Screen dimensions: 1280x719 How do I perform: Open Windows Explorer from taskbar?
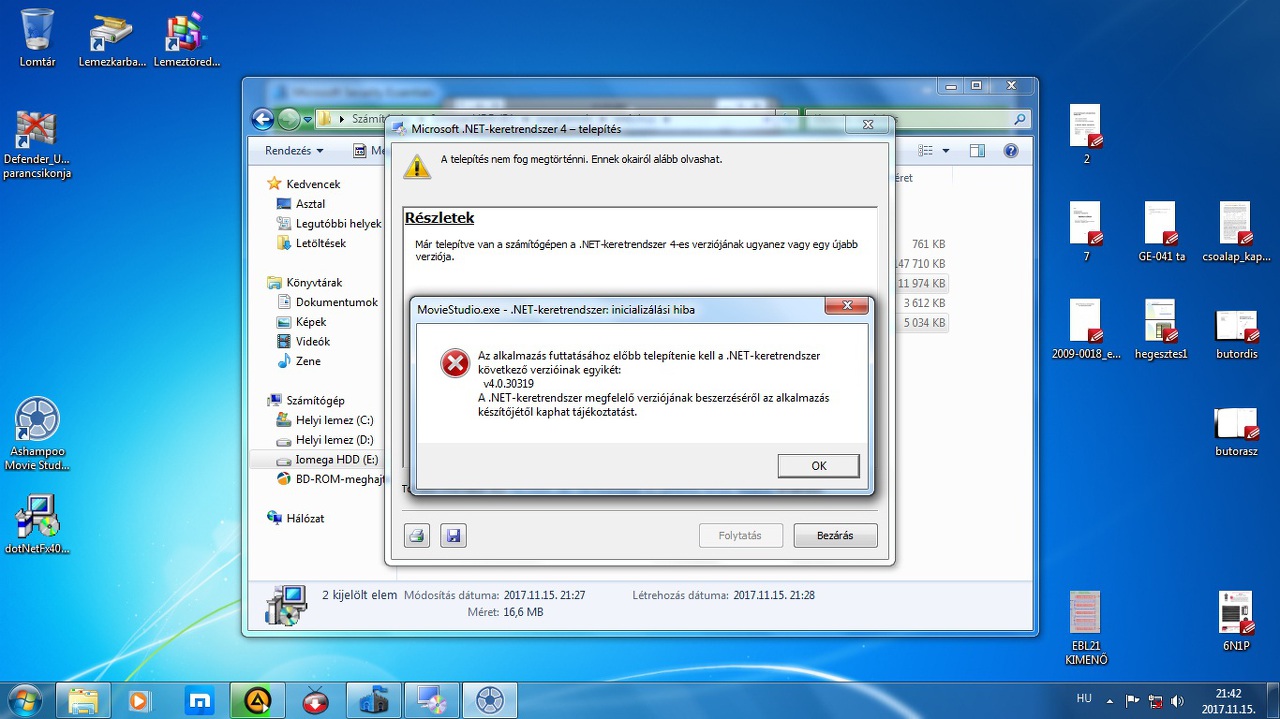pos(83,700)
